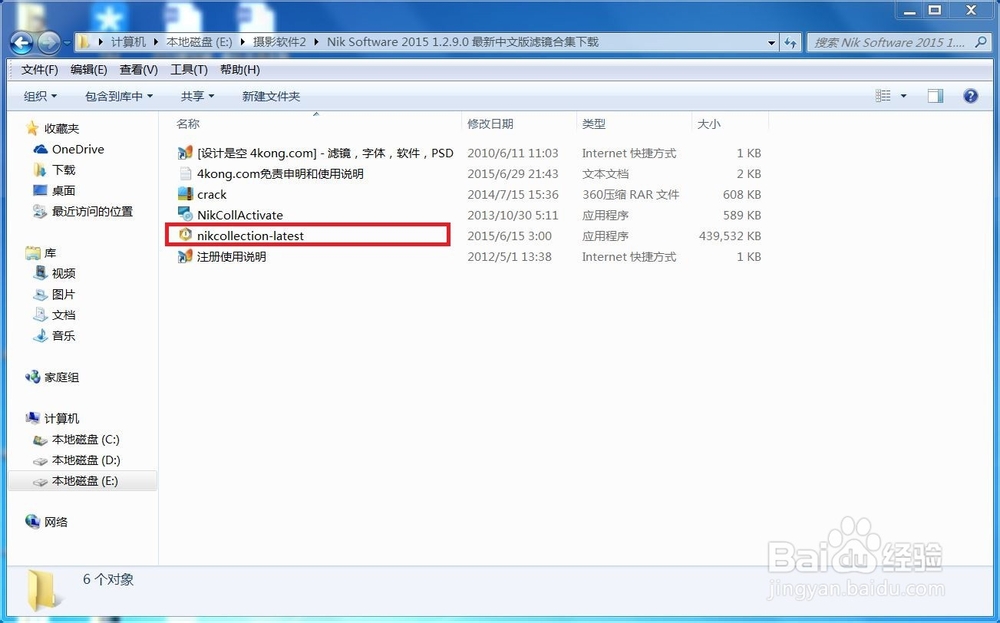Screen dimensions: 1000x623
Task: Open Help with the question mark icon
Action: tap(971, 96)
